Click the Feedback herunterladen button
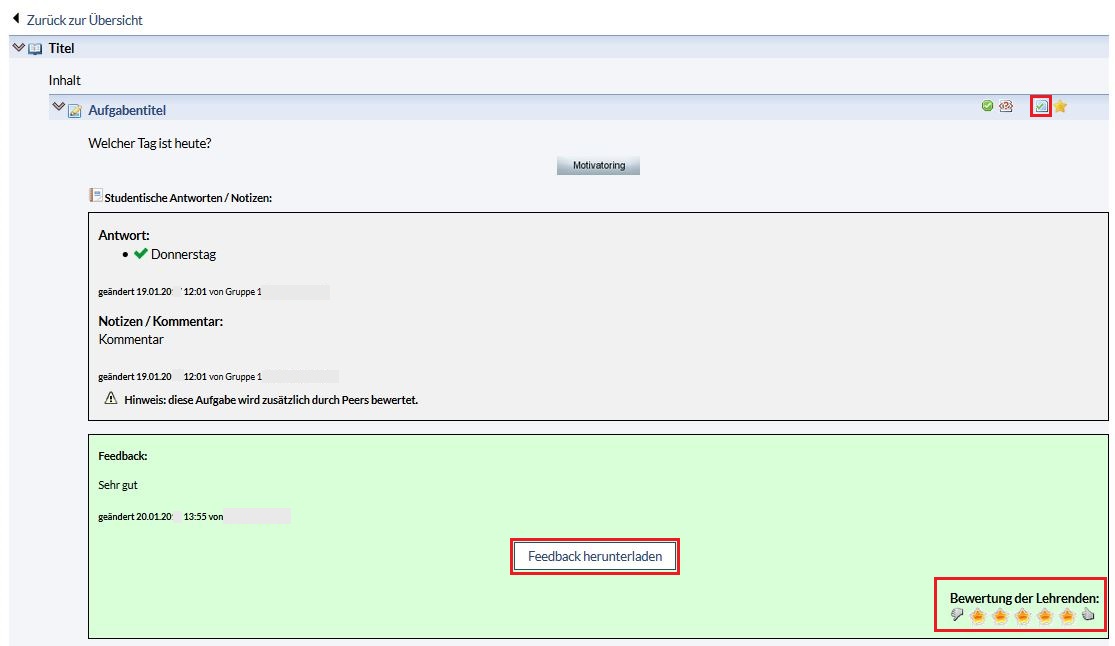This screenshot has height=646, width=1115. (595, 556)
